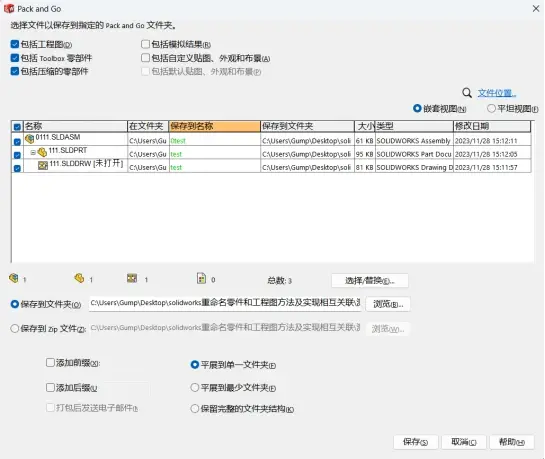The image size is (545, 459).
Task: Click 浏览 button beside save folder path
Action: pyautogui.click(x=388, y=304)
